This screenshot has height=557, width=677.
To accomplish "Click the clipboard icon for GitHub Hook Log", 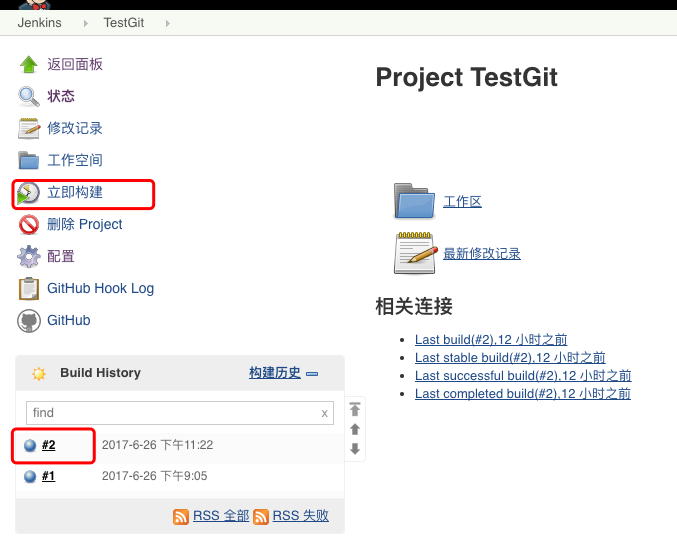I will (29, 288).
